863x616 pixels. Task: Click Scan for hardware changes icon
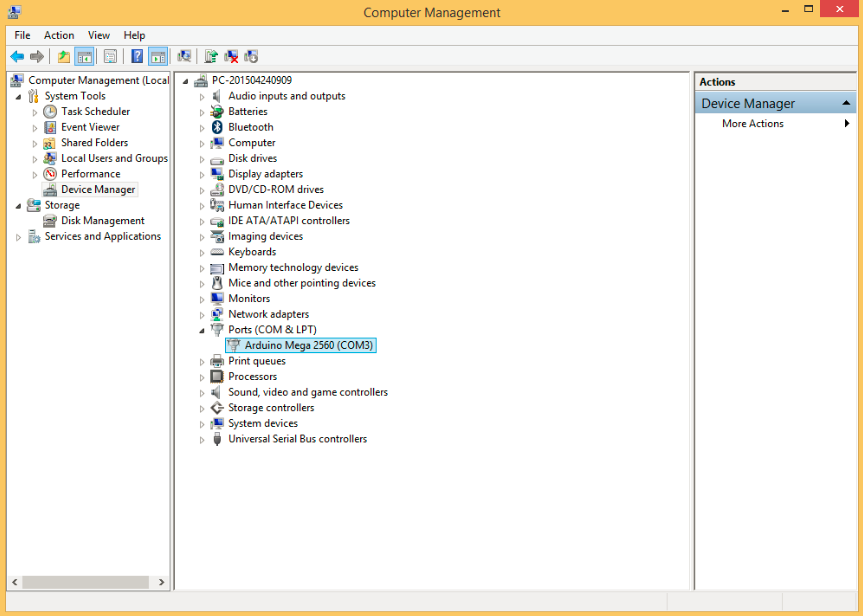183,57
